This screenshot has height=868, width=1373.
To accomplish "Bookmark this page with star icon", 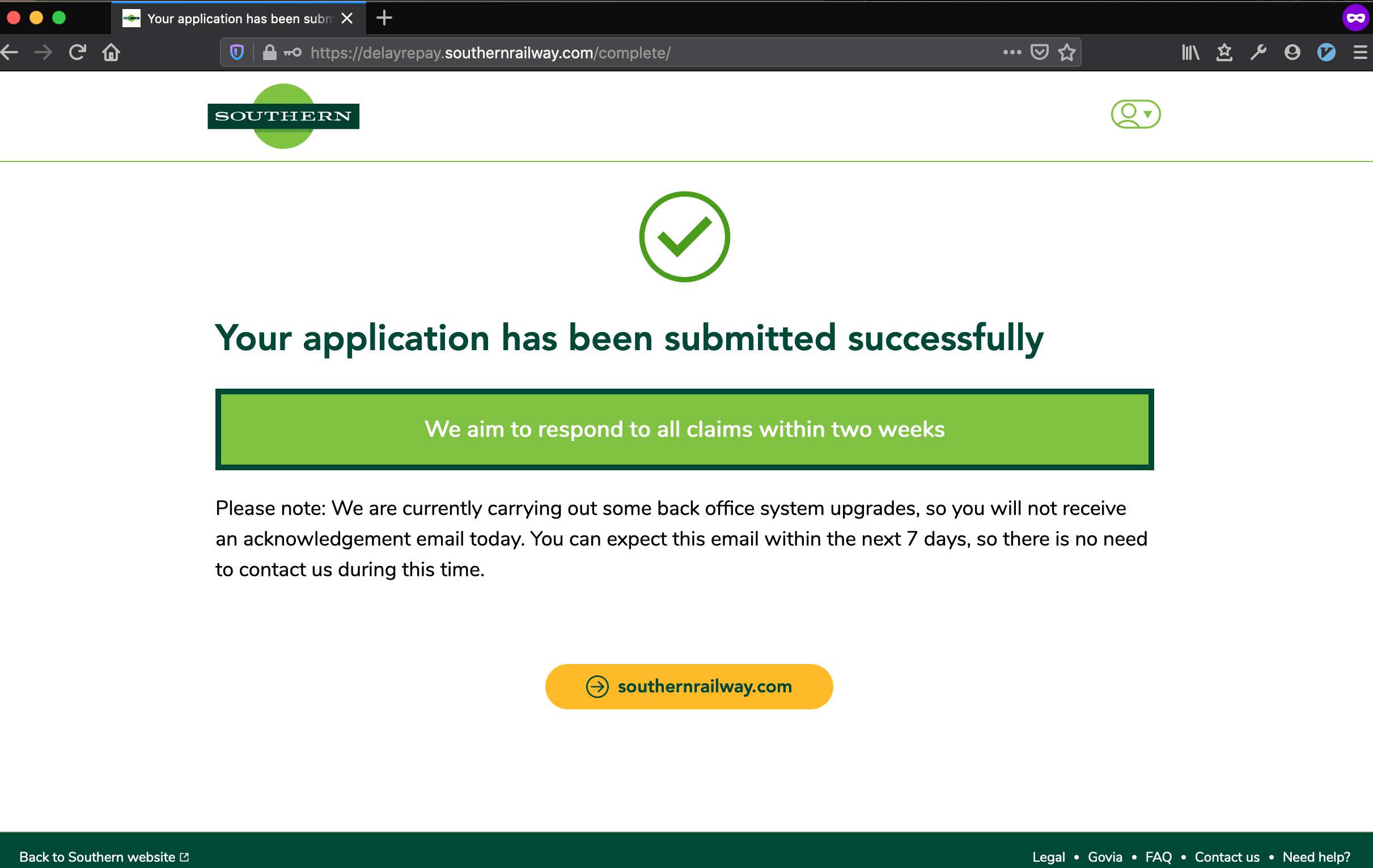I will [x=1067, y=53].
